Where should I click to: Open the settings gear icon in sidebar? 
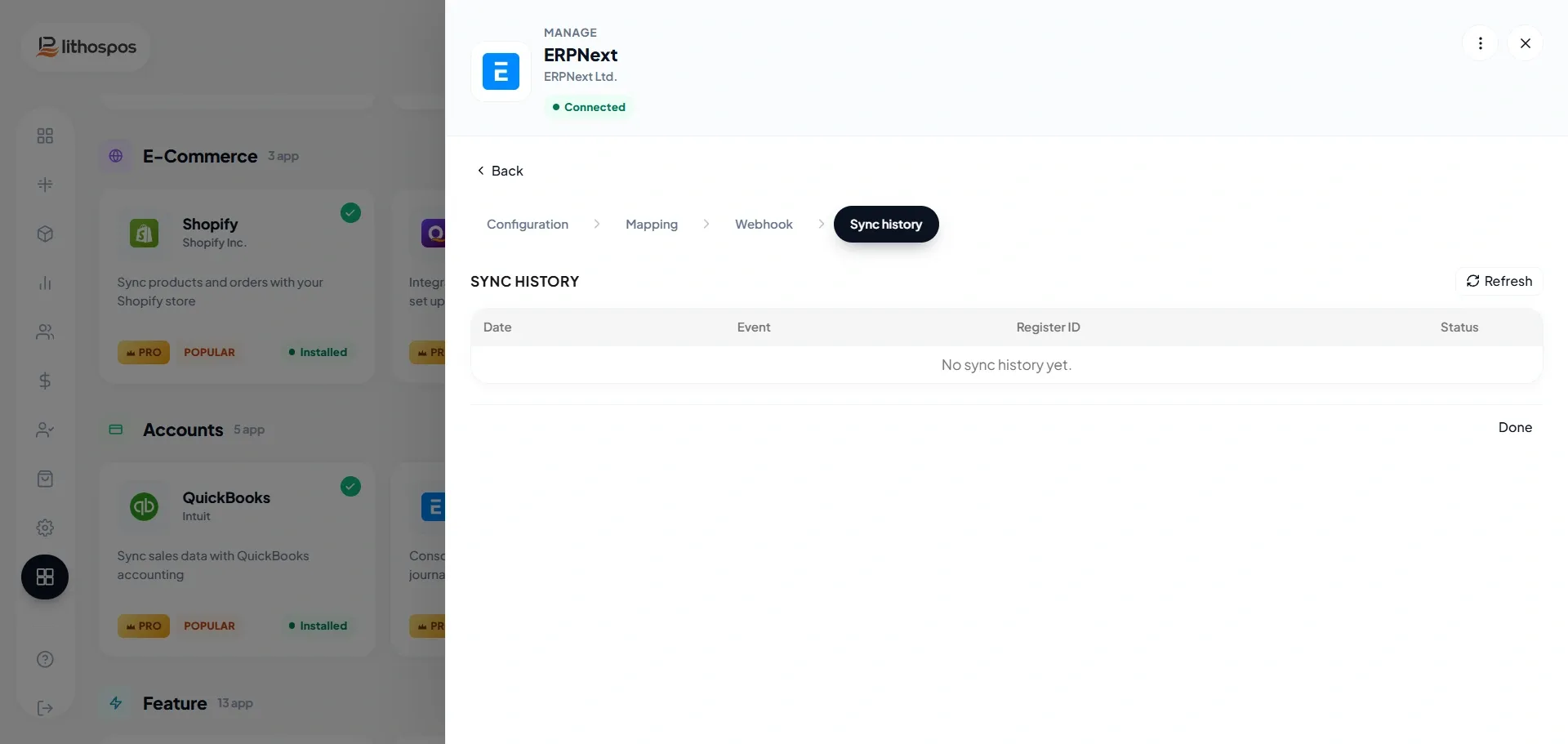[45, 528]
